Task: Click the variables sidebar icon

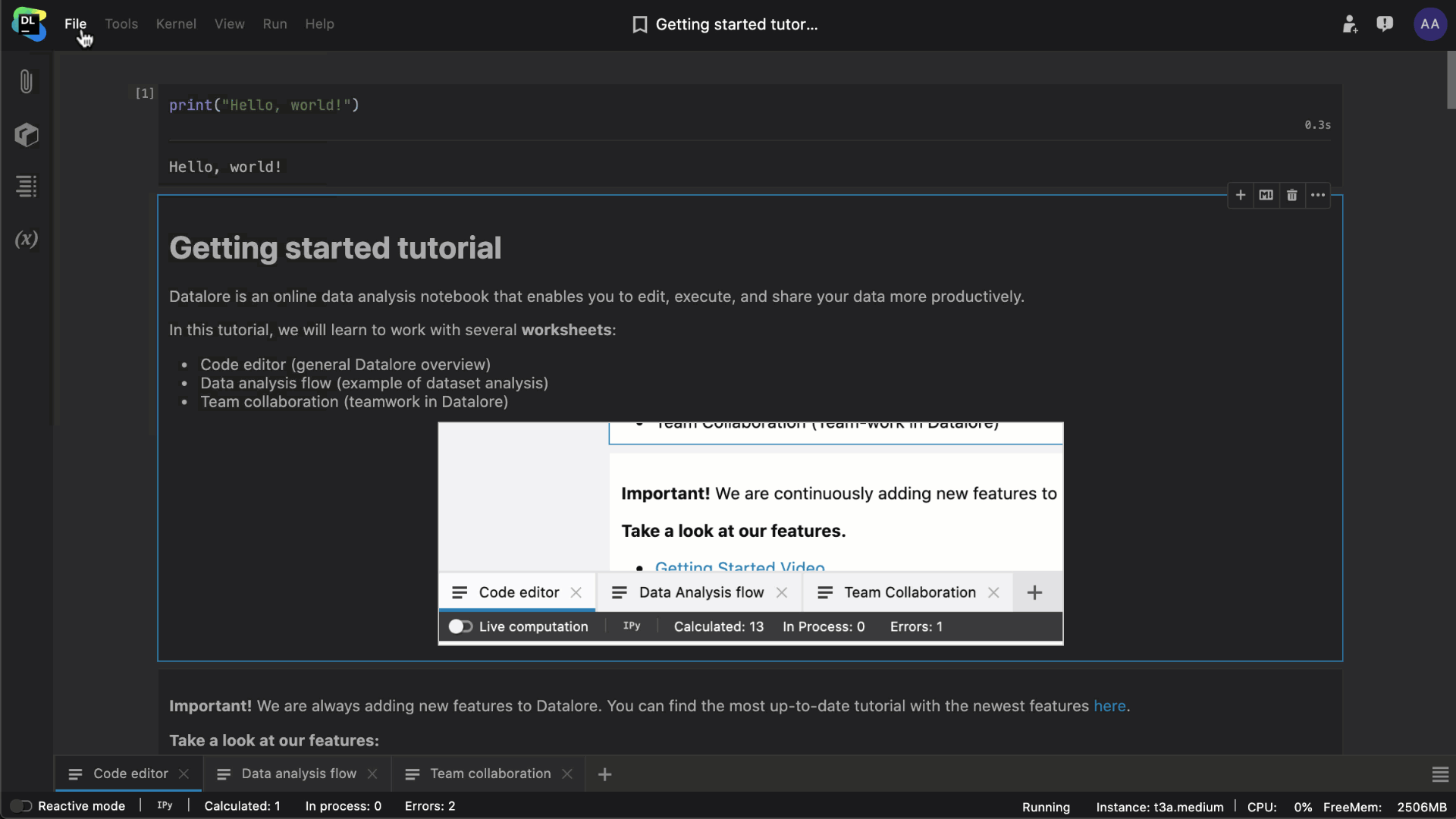Action: (x=27, y=240)
